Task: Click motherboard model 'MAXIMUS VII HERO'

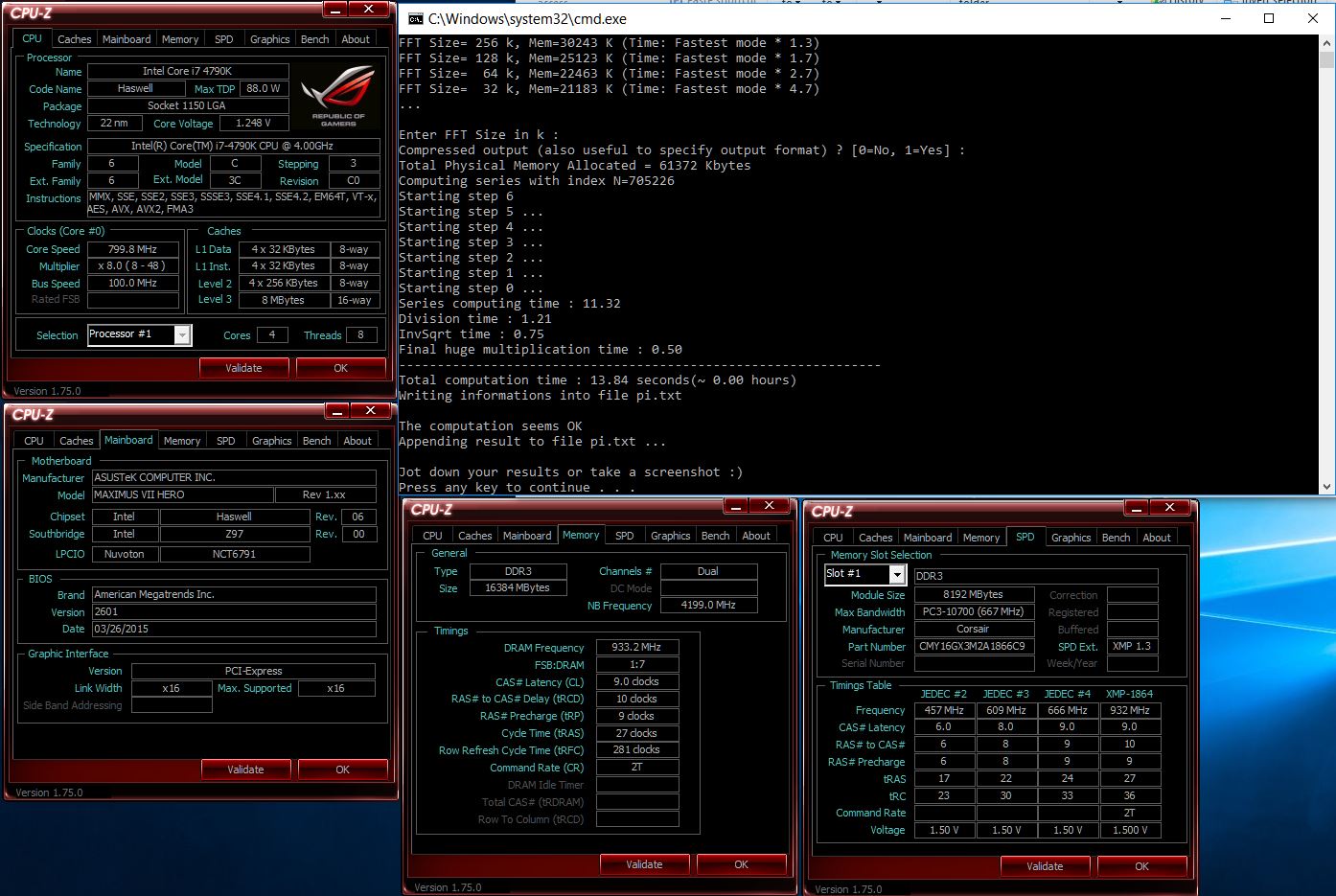Action: point(182,495)
